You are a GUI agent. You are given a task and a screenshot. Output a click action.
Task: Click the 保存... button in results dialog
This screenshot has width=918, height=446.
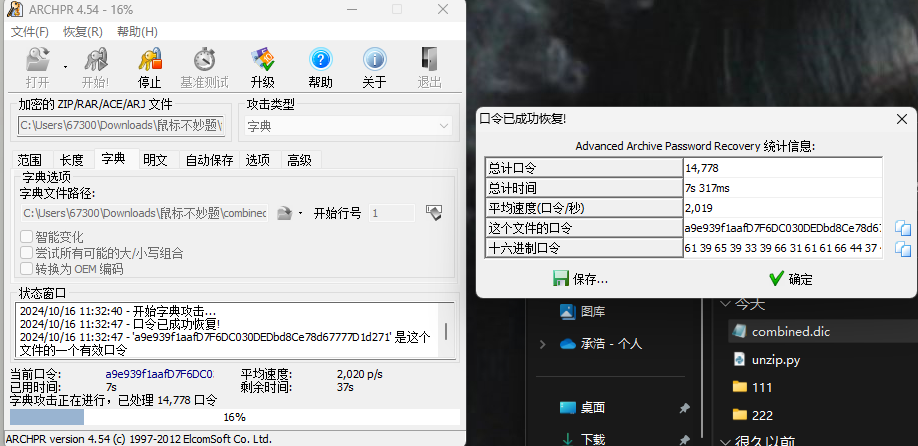581,279
